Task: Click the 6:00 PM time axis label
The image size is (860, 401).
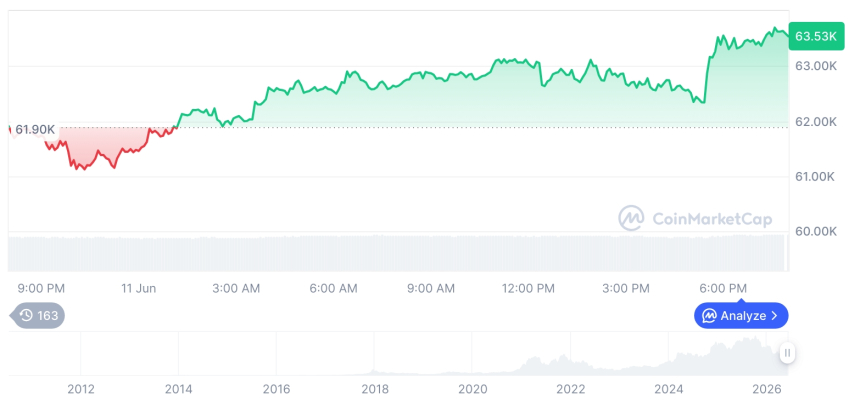Action: (723, 288)
